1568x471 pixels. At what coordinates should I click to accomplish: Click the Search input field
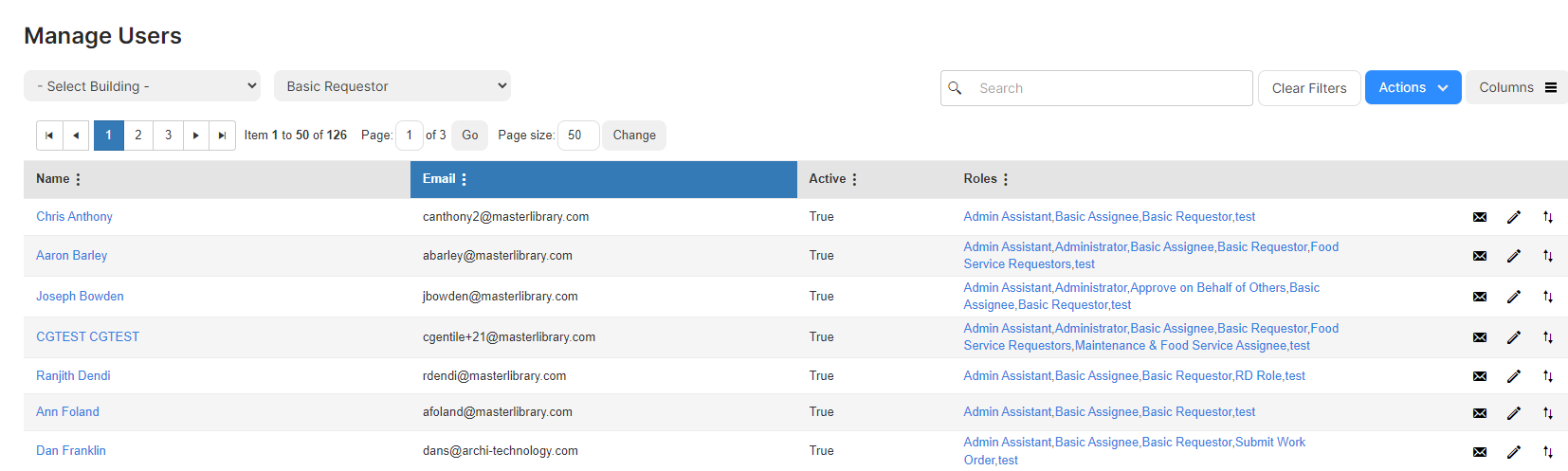pyautogui.click(x=1097, y=88)
